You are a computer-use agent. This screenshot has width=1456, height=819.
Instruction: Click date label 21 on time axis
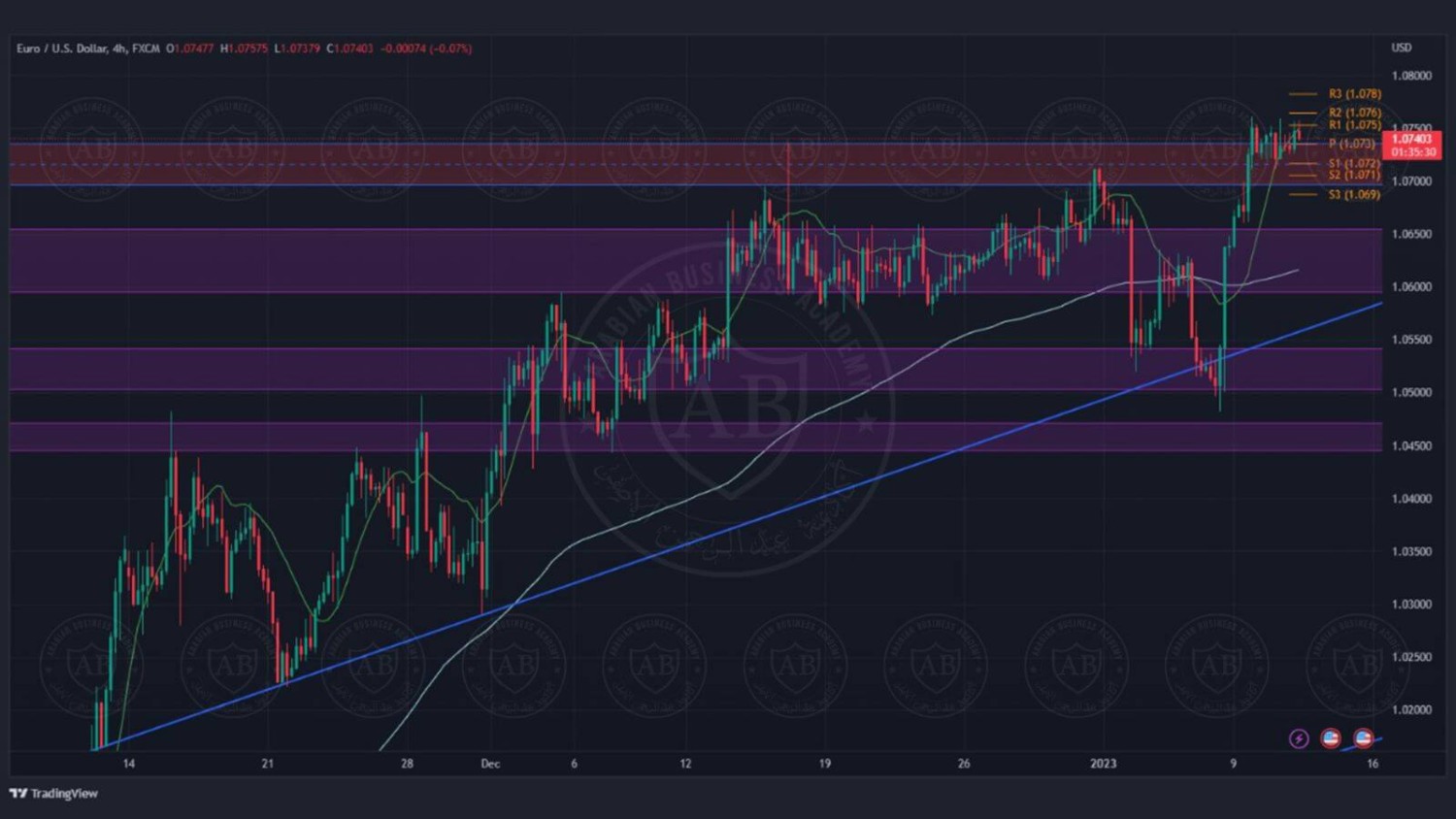pos(268,764)
